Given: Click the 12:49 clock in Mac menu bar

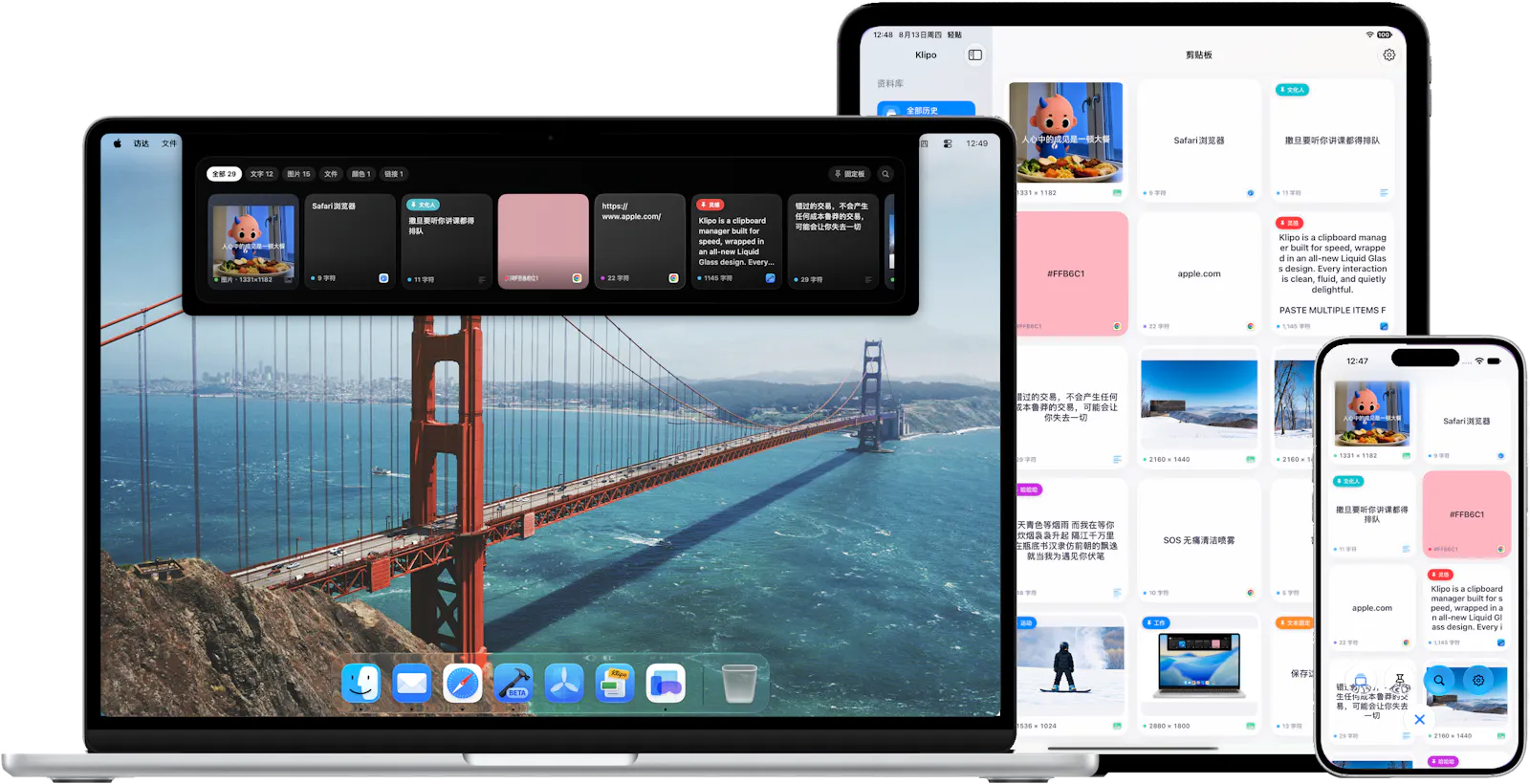Looking at the screenshot, I should 976,143.
